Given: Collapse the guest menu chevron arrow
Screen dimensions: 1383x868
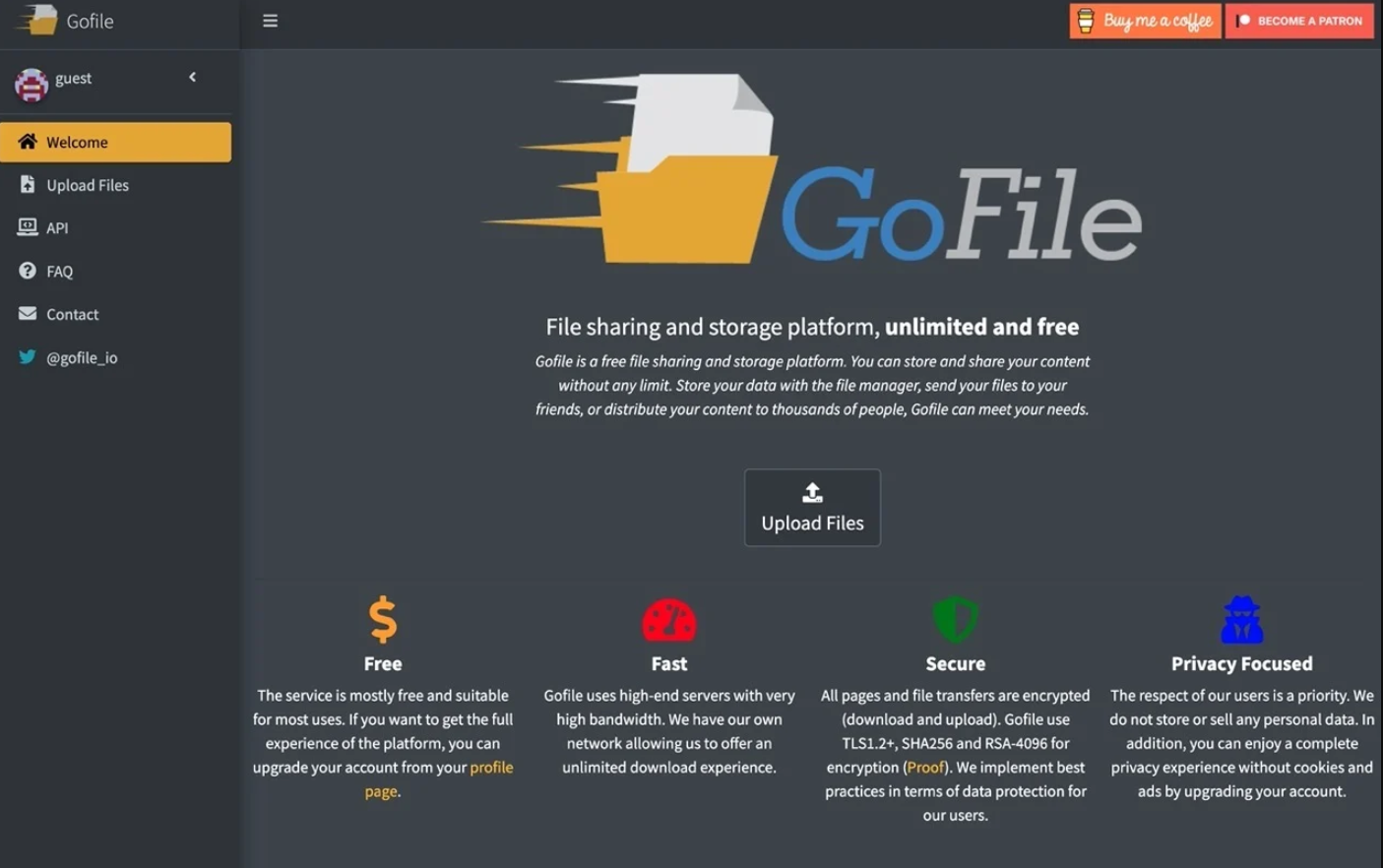Looking at the screenshot, I should [x=193, y=77].
